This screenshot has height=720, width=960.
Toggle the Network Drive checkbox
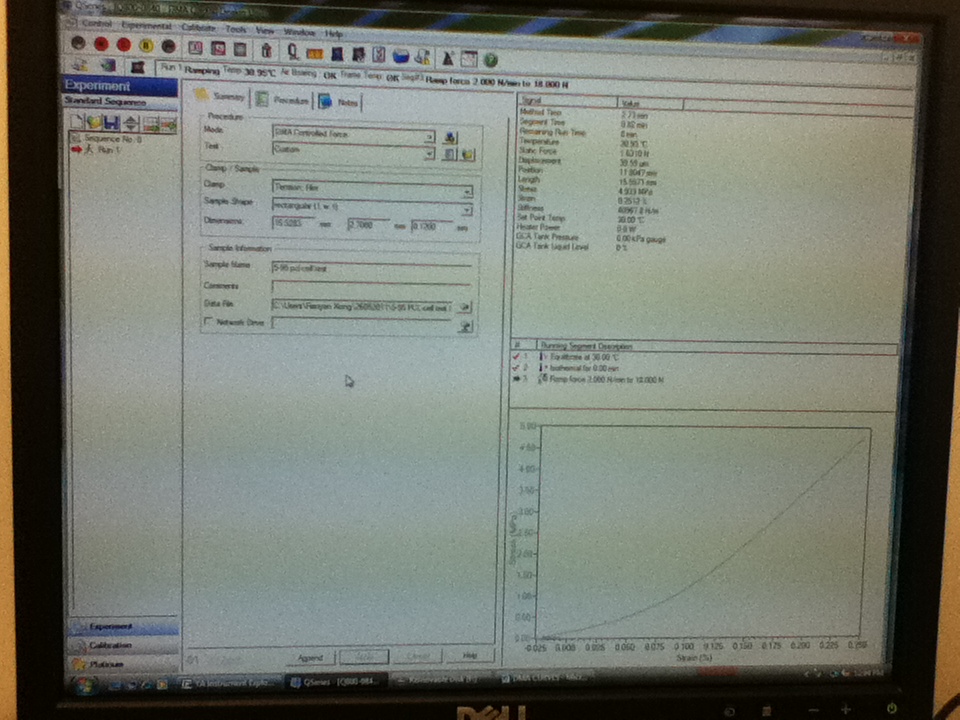click(x=208, y=321)
